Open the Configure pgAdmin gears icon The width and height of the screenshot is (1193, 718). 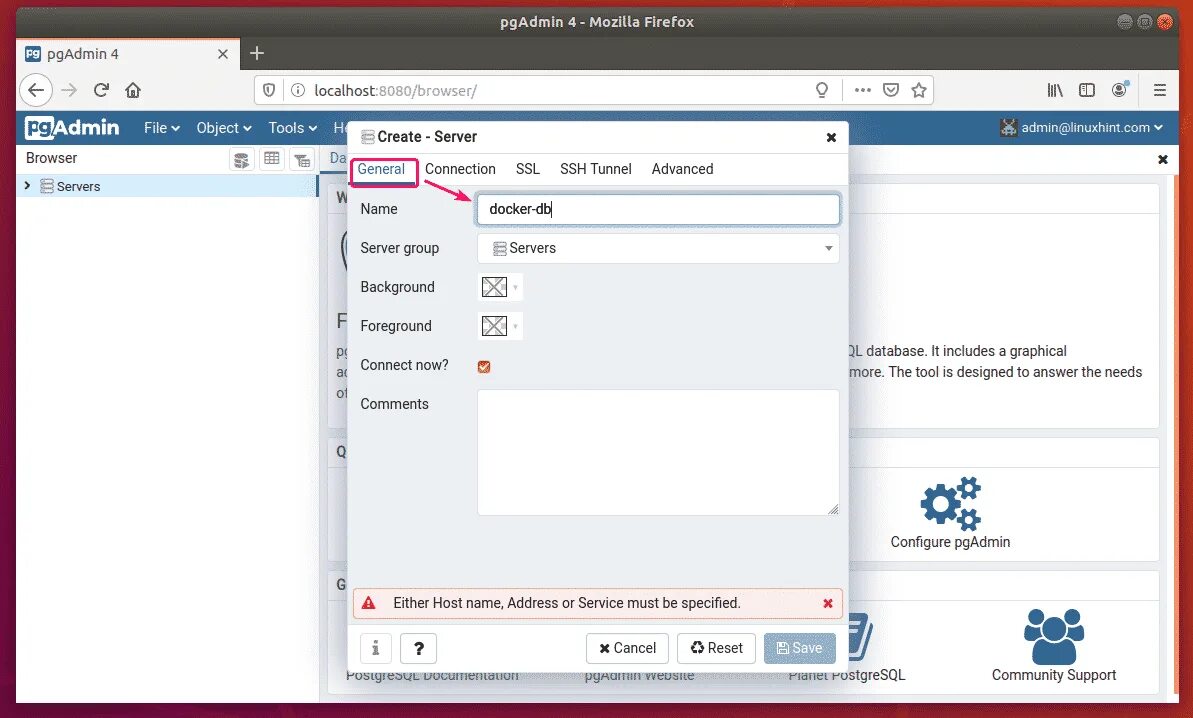pyautogui.click(x=950, y=504)
